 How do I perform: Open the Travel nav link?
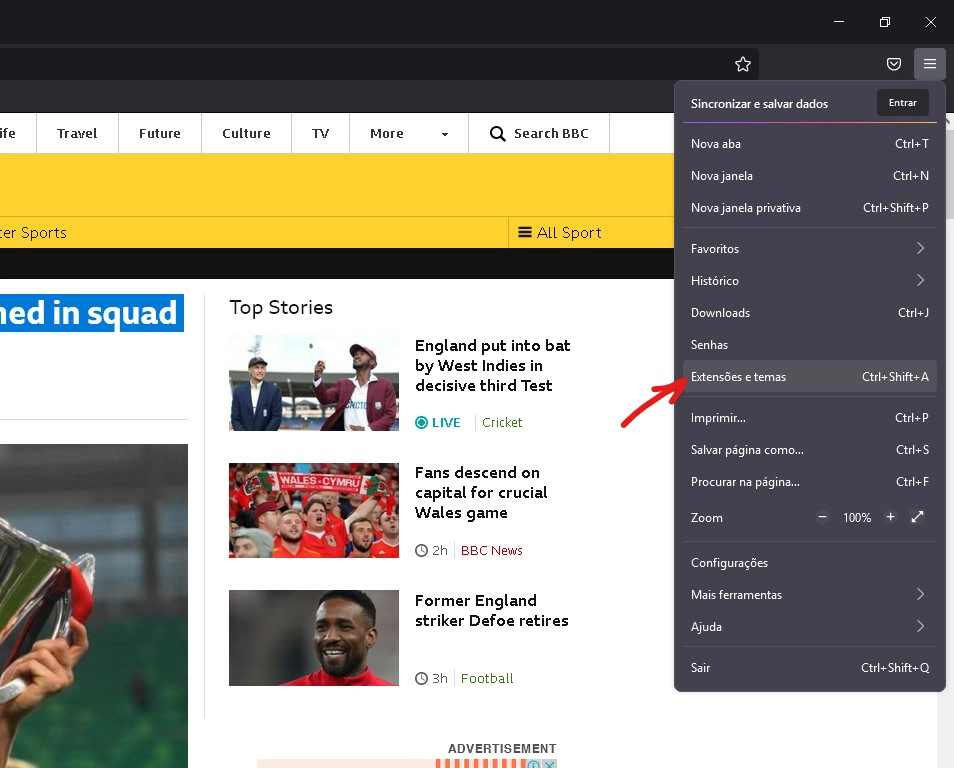(77, 133)
